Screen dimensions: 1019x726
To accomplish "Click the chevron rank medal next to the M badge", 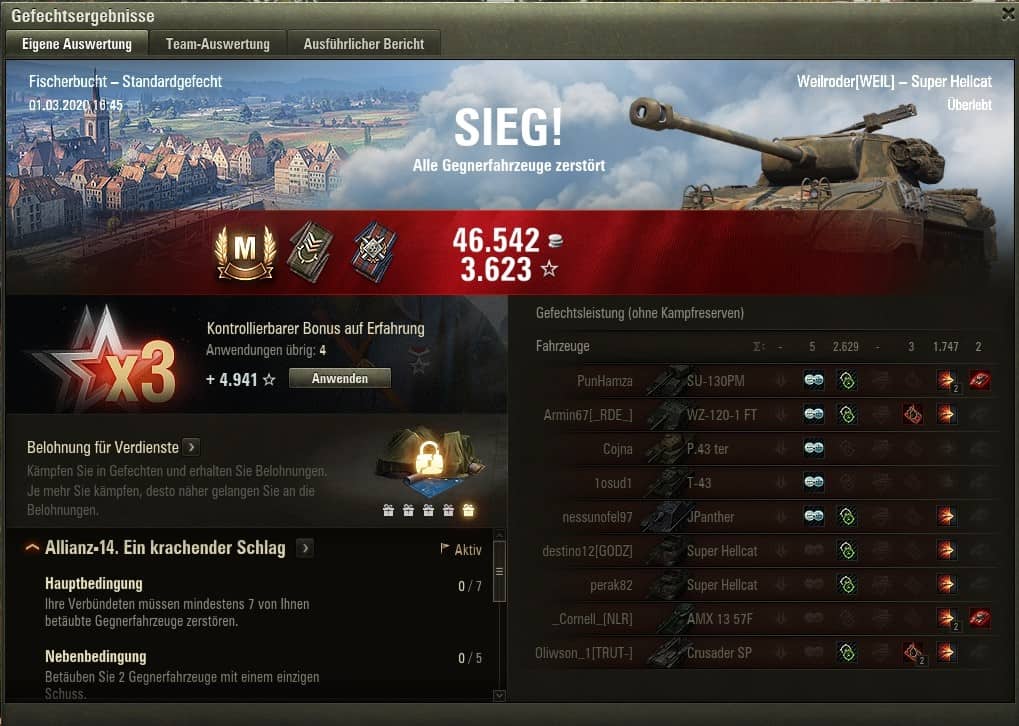I will [311, 252].
